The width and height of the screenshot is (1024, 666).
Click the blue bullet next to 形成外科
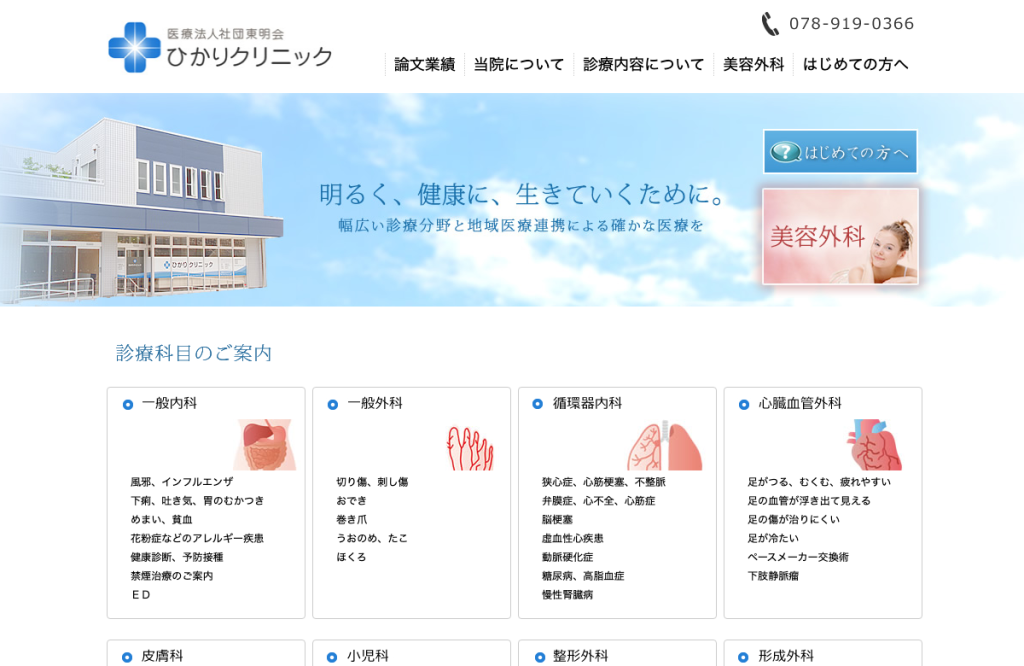(743, 658)
